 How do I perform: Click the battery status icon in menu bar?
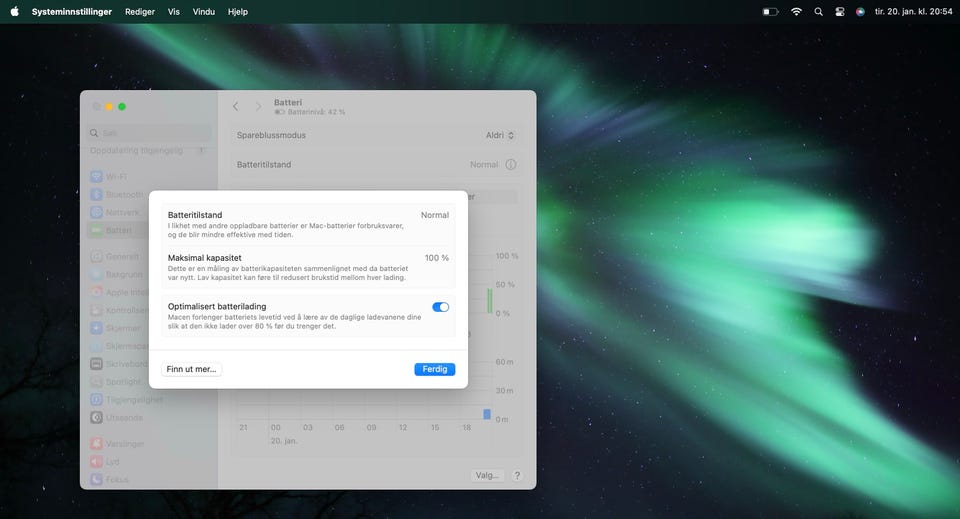(770, 12)
